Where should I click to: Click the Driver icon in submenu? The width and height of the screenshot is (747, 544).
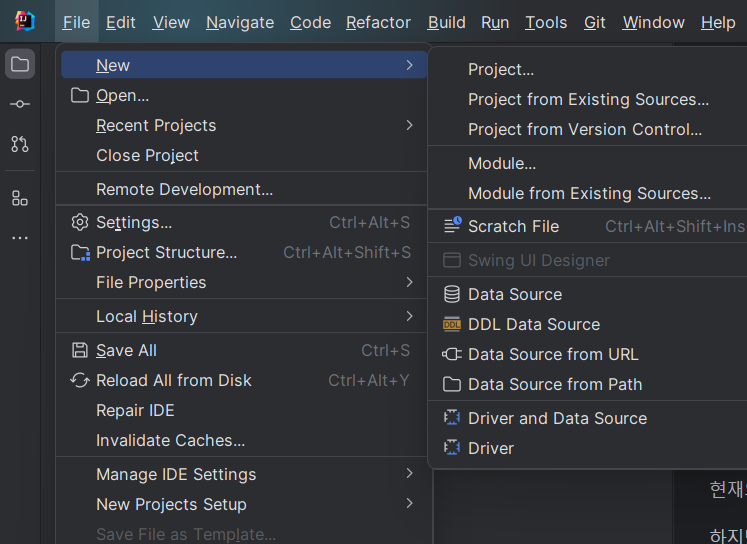(x=452, y=448)
